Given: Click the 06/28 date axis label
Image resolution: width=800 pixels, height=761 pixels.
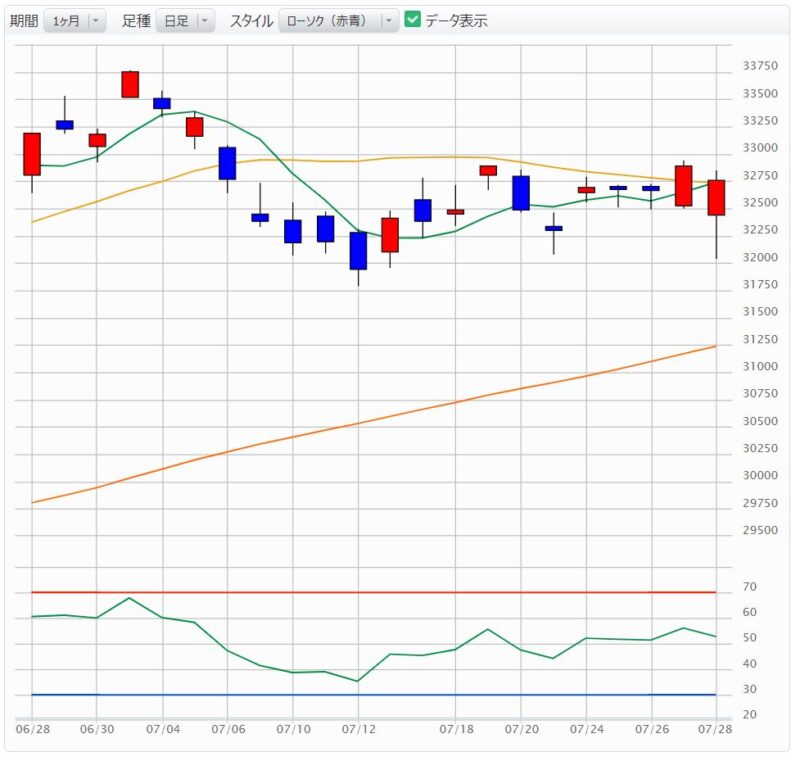Looking at the screenshot, I should point(33,729).
